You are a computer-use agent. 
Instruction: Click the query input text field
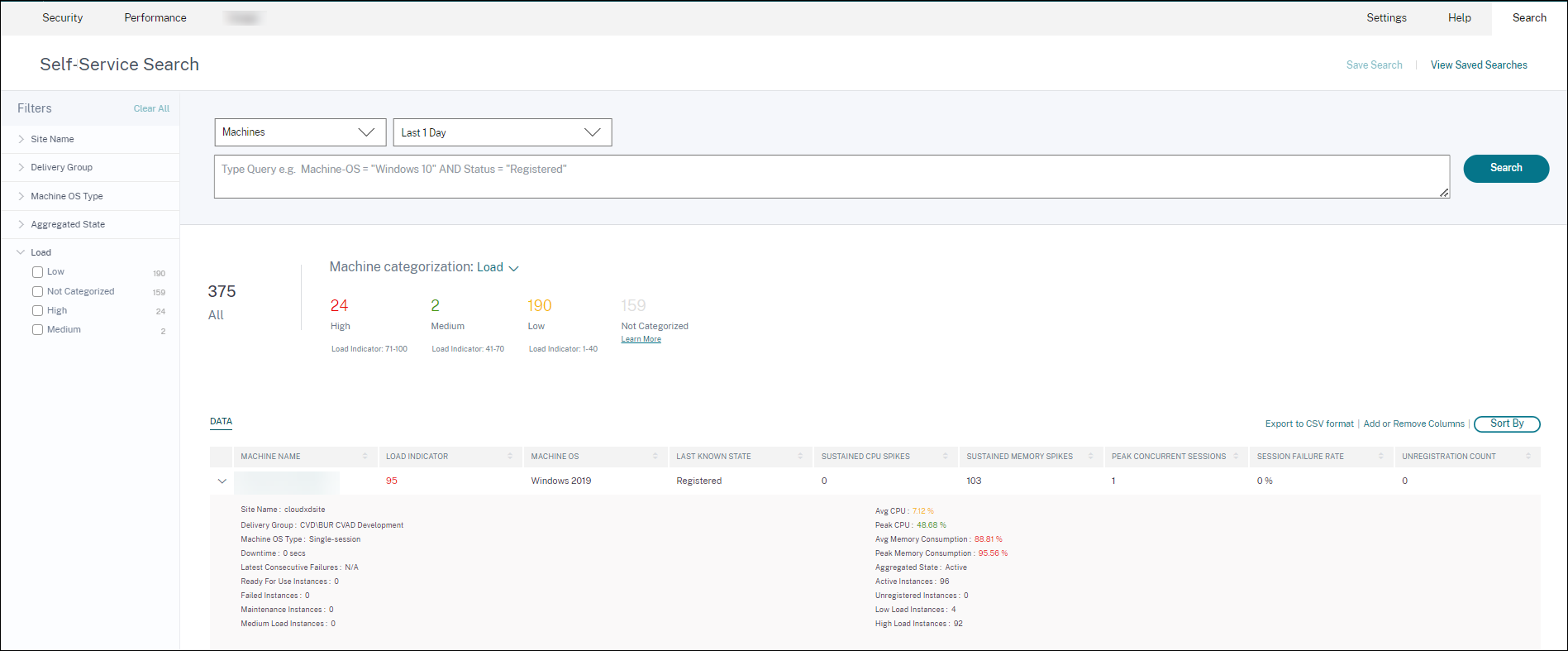point(831,176)
